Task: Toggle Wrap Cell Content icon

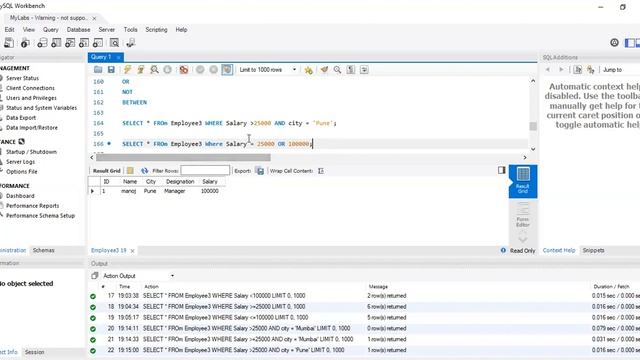Action: pos(321,171)
